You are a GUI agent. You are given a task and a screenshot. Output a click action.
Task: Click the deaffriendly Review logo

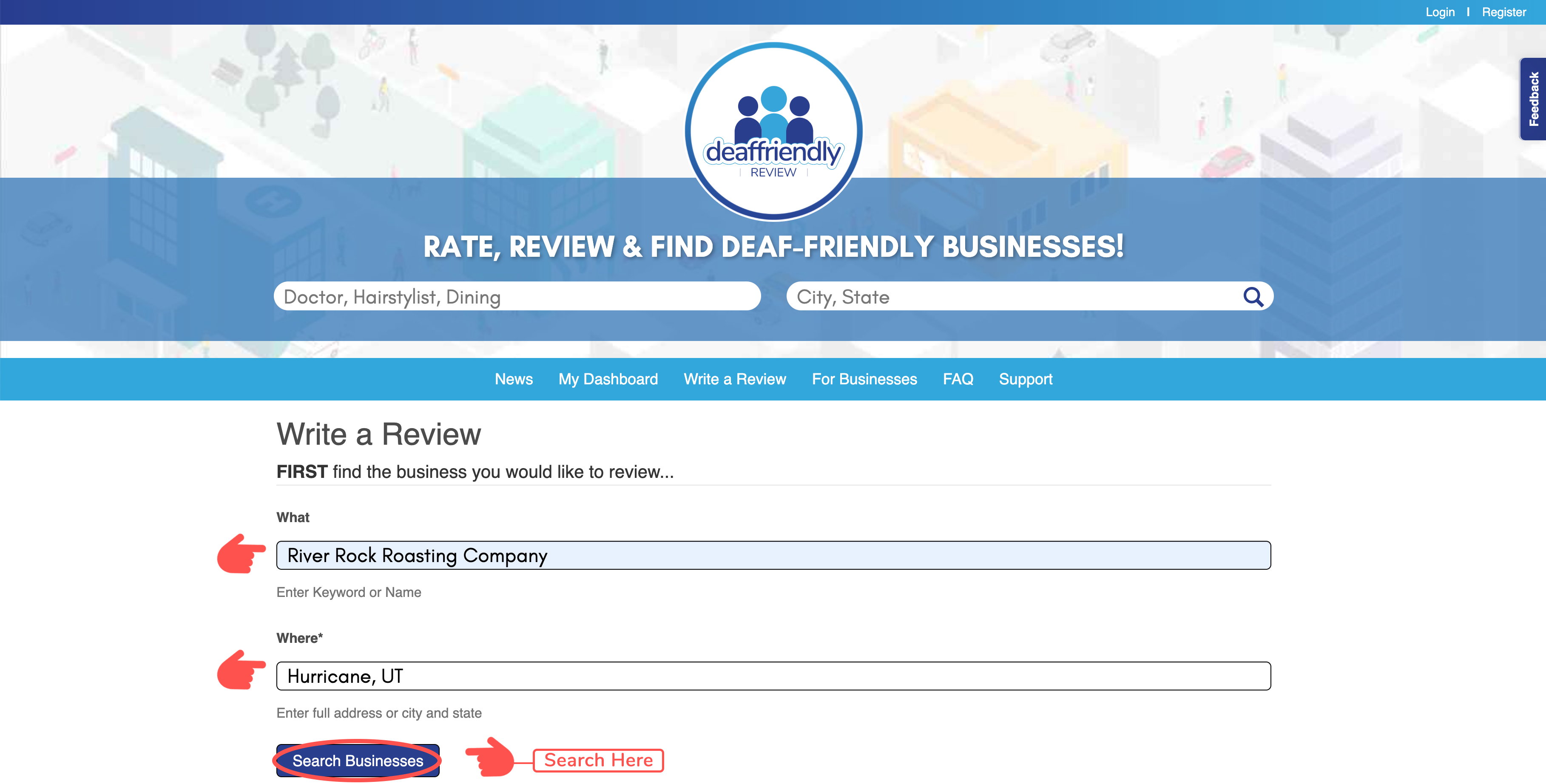pos(773,131)
